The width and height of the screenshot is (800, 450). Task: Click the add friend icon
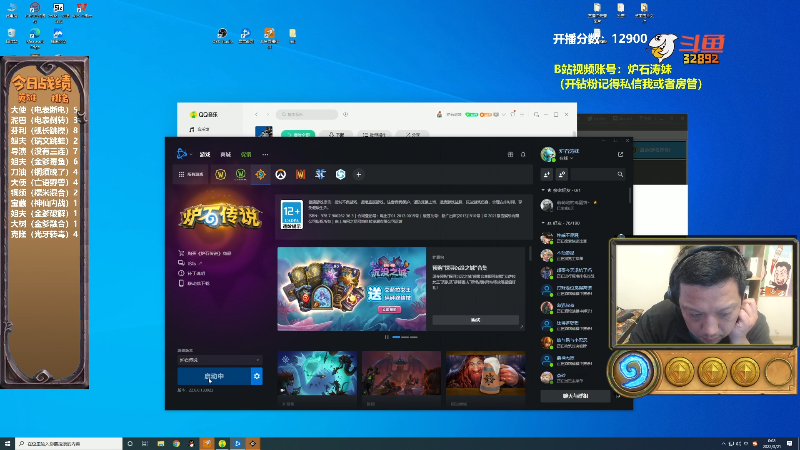(547, 174)
